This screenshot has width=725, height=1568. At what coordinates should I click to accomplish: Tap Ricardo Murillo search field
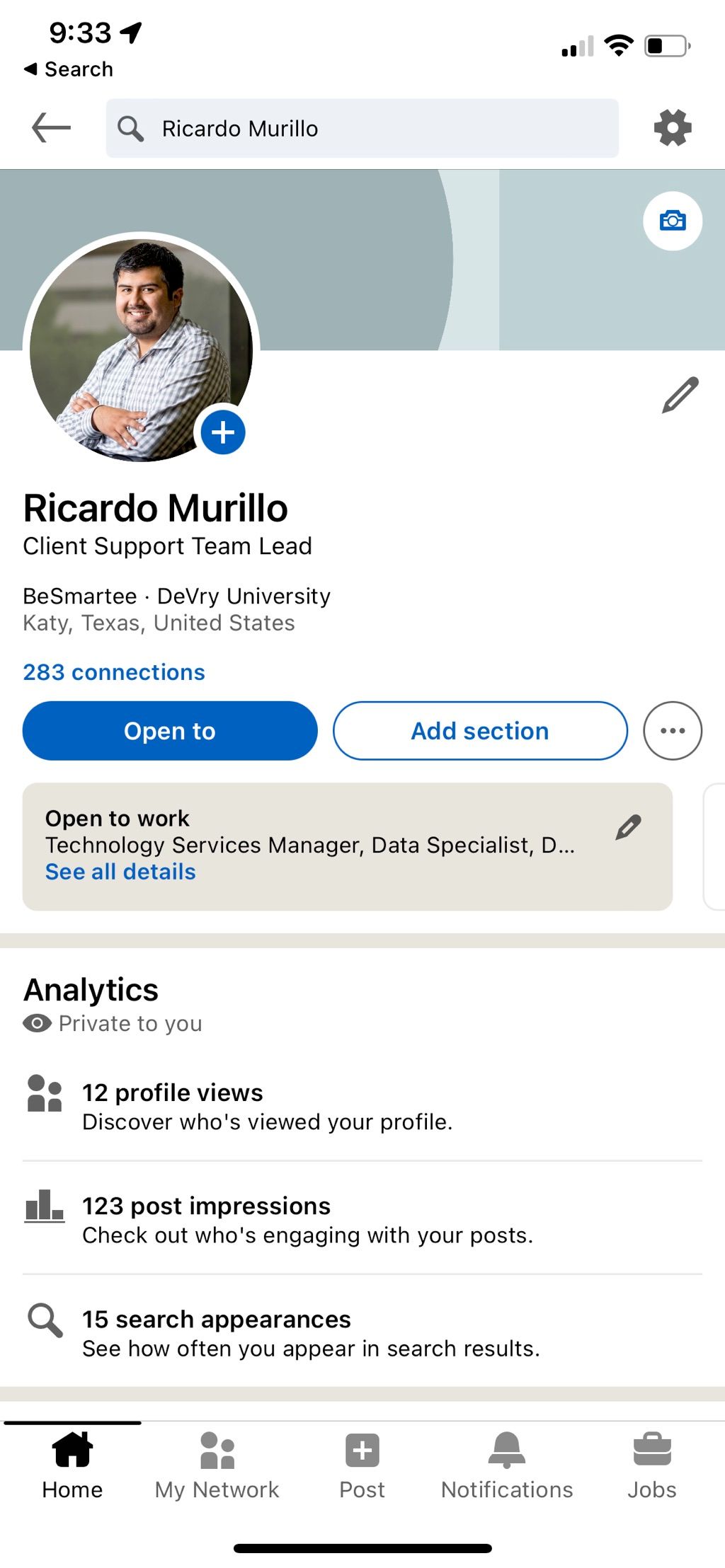(362, 128)
